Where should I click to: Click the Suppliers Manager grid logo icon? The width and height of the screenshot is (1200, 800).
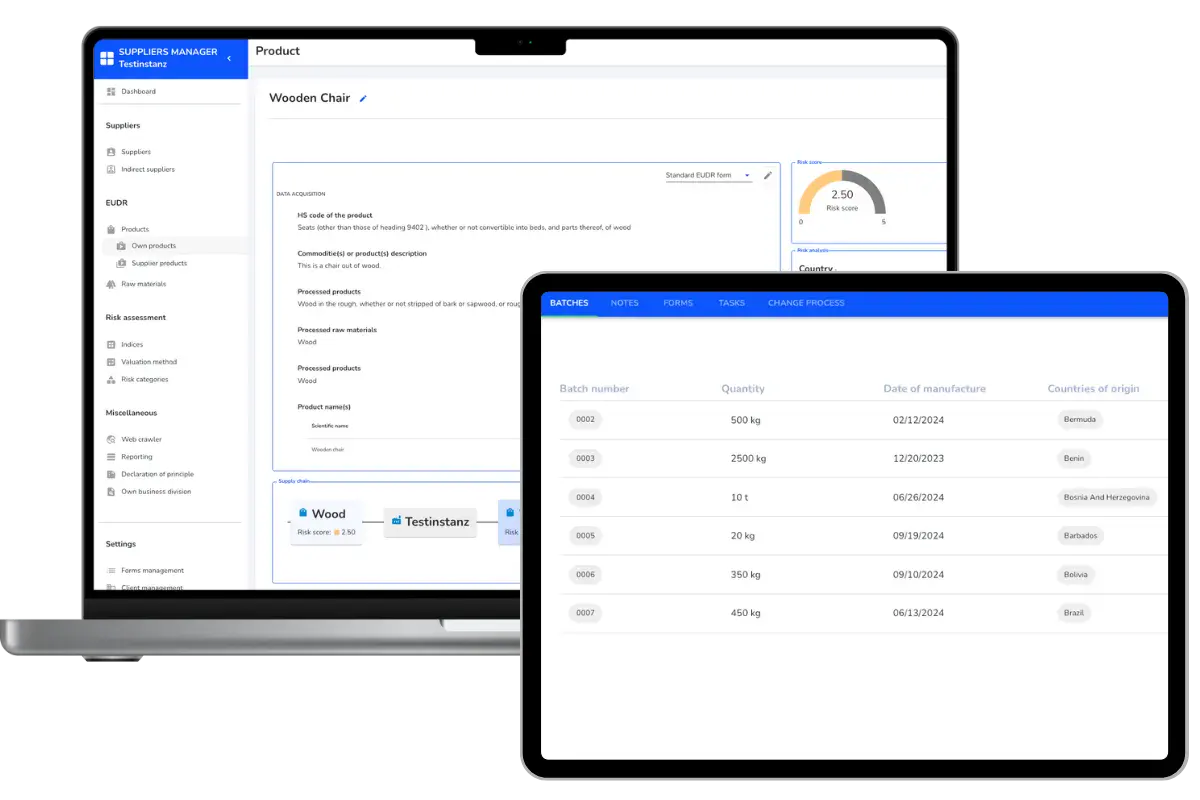[x=107, y=58]
